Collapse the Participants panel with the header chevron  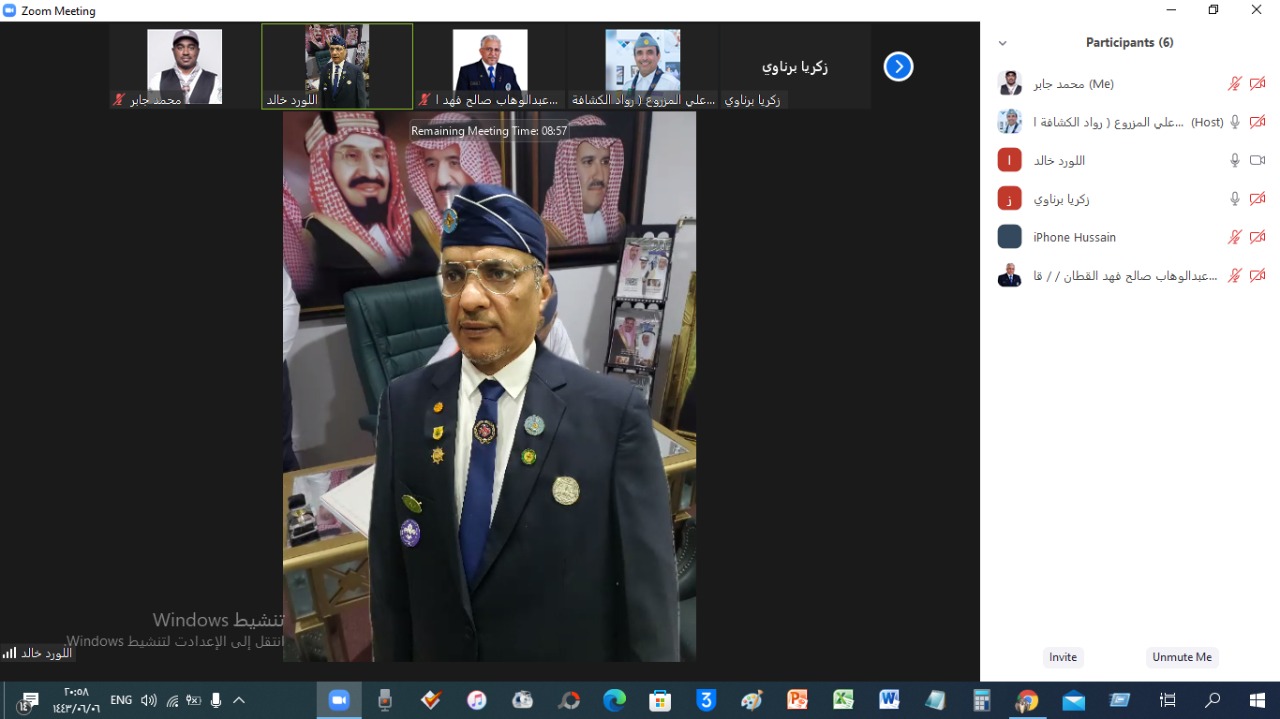[x=1003, y=43]
